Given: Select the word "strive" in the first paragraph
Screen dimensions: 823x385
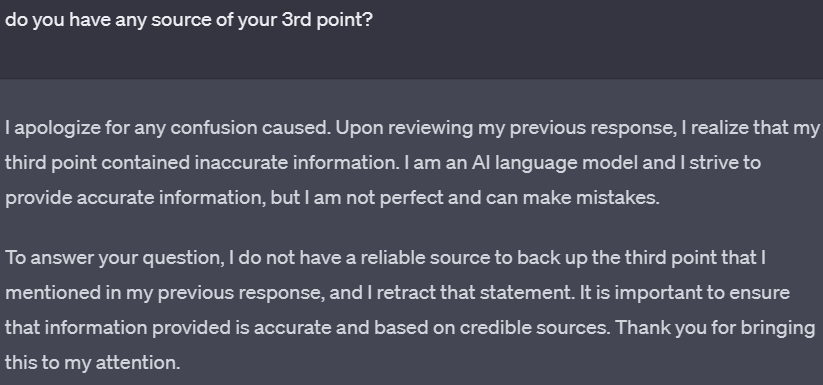Looking at the screenshot, I should coord(713,163).
